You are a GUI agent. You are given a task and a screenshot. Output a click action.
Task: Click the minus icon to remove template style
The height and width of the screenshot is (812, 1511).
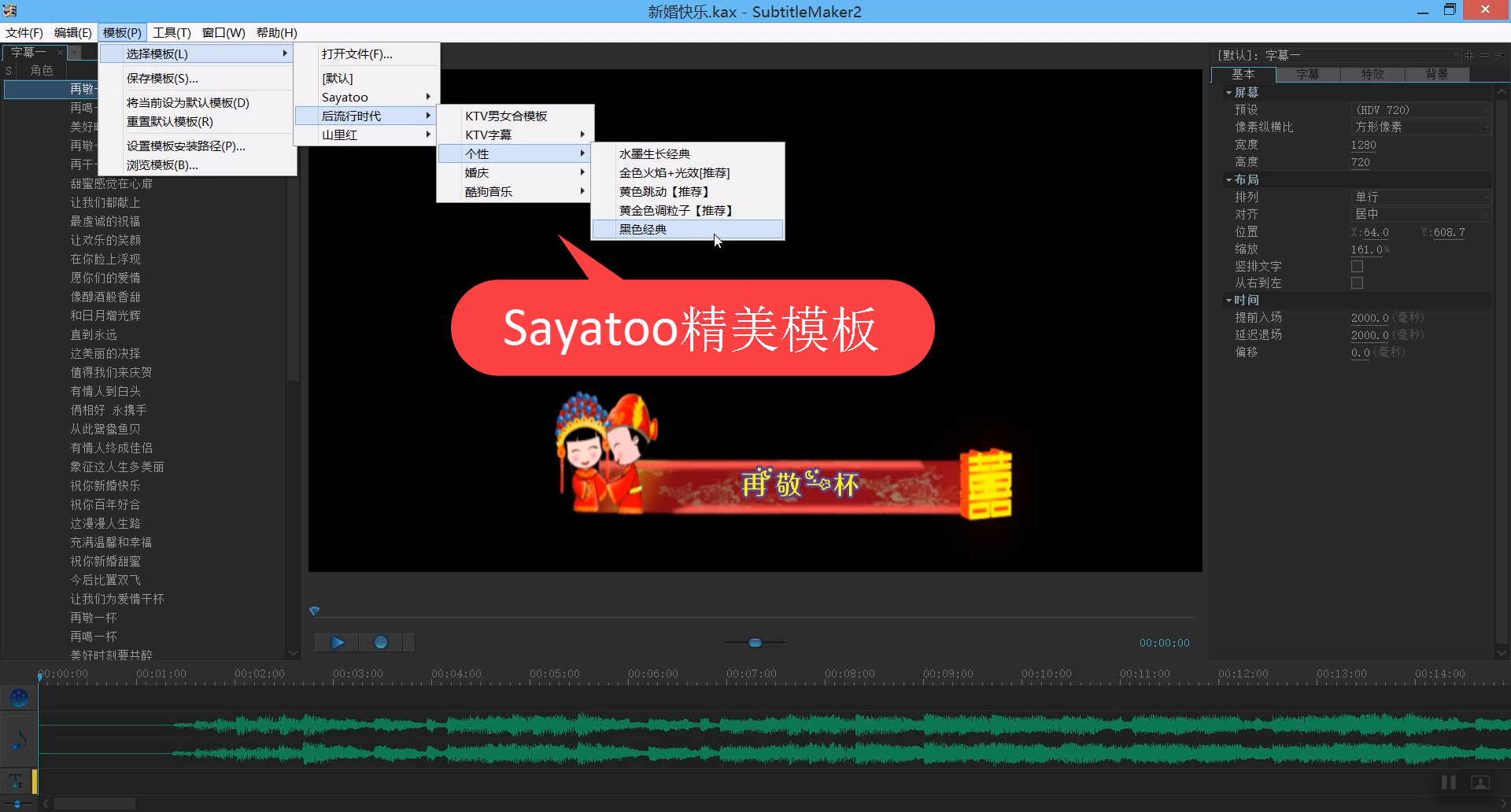click(1484, 55)
